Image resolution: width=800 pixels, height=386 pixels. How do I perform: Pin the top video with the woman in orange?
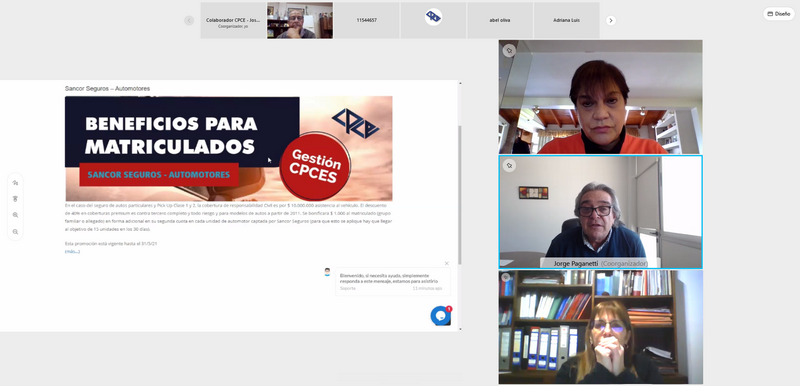point(509,50)
